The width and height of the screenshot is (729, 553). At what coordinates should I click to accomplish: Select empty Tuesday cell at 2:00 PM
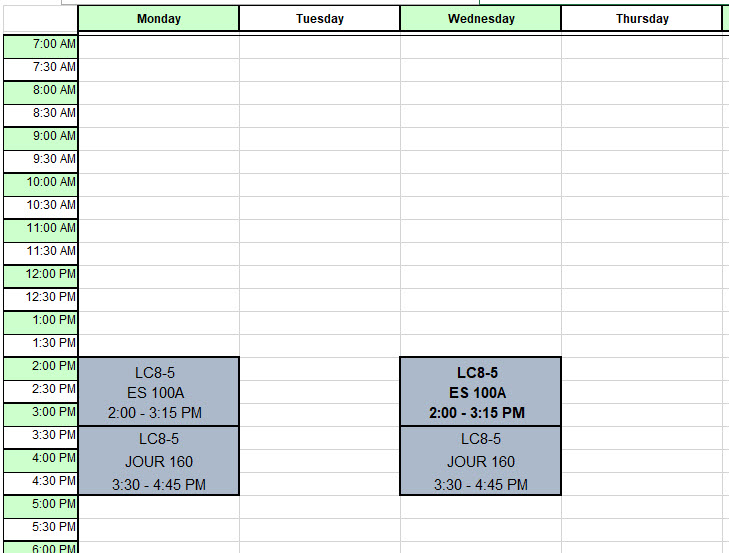319,369
